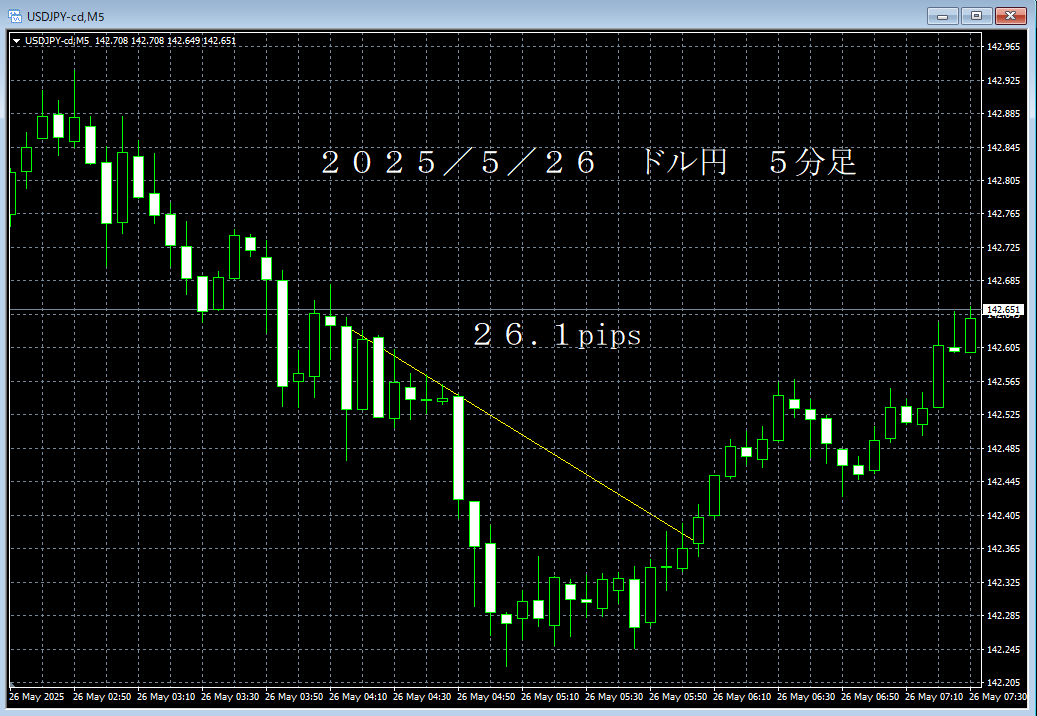Screen dimensions: 1037x716
Task: Open the One-Click Trading arrow beside USDJPY-cd
Action: tap(18, 40)
